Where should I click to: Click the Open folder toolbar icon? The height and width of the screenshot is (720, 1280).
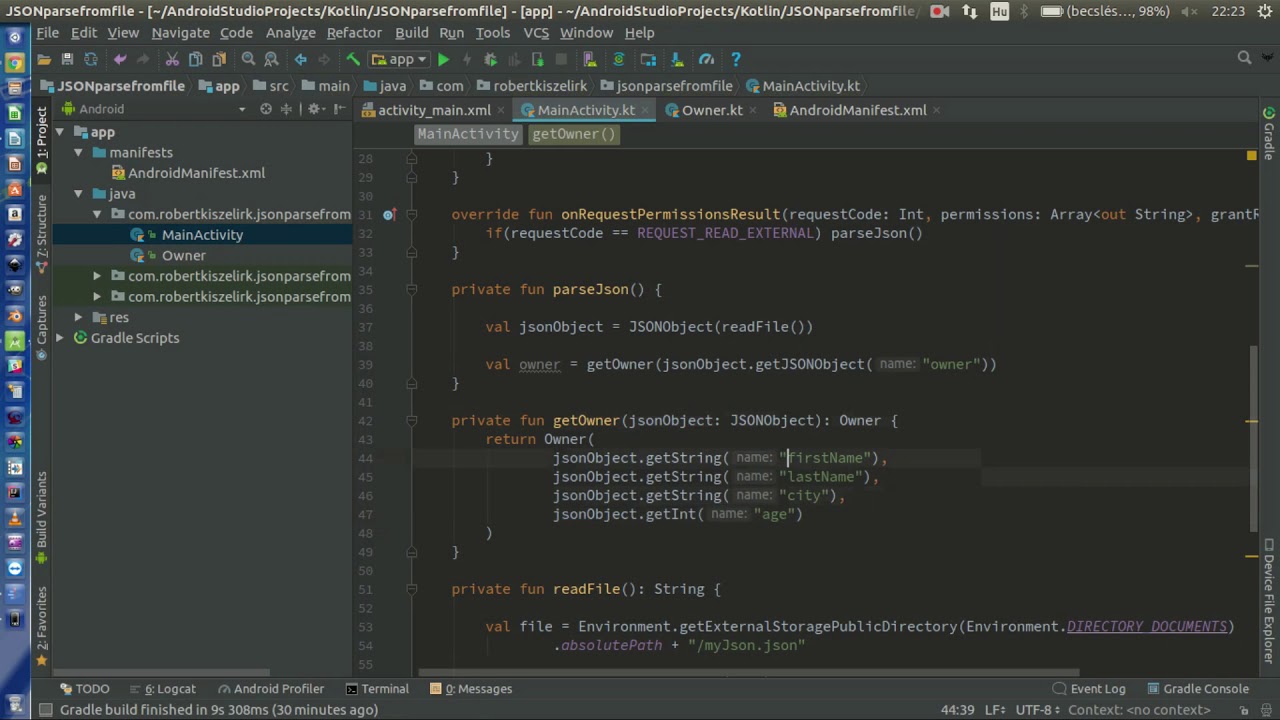(x=44, y=59)
